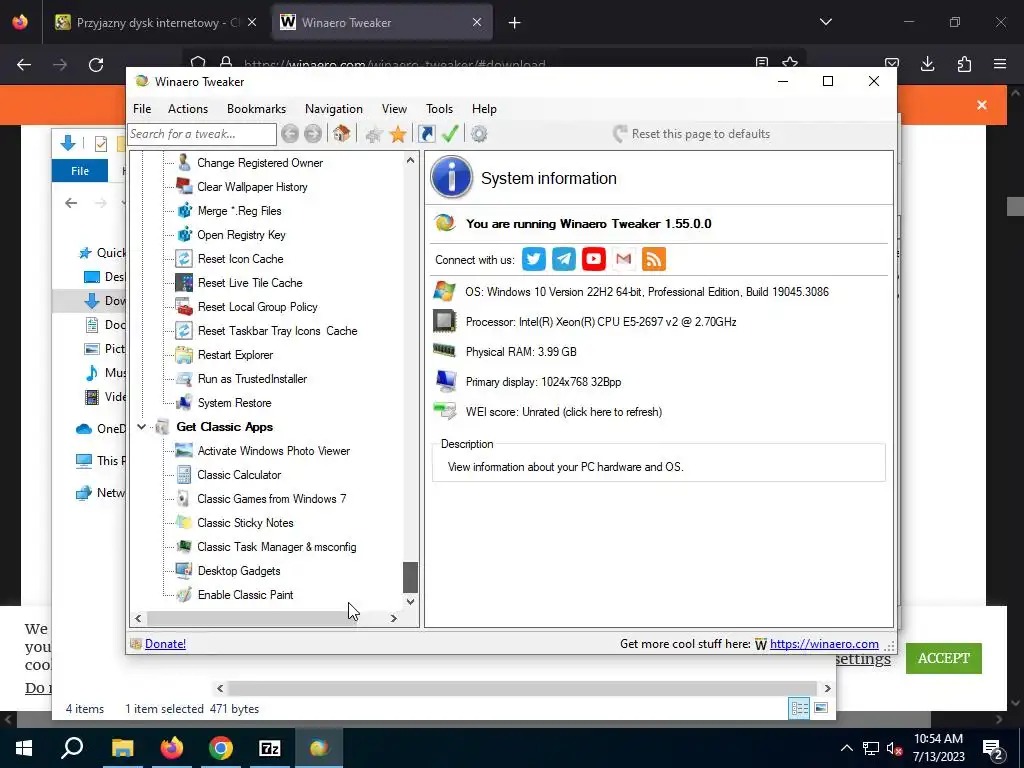
Task: Close the orange banner with X
Action: [982, 105]
